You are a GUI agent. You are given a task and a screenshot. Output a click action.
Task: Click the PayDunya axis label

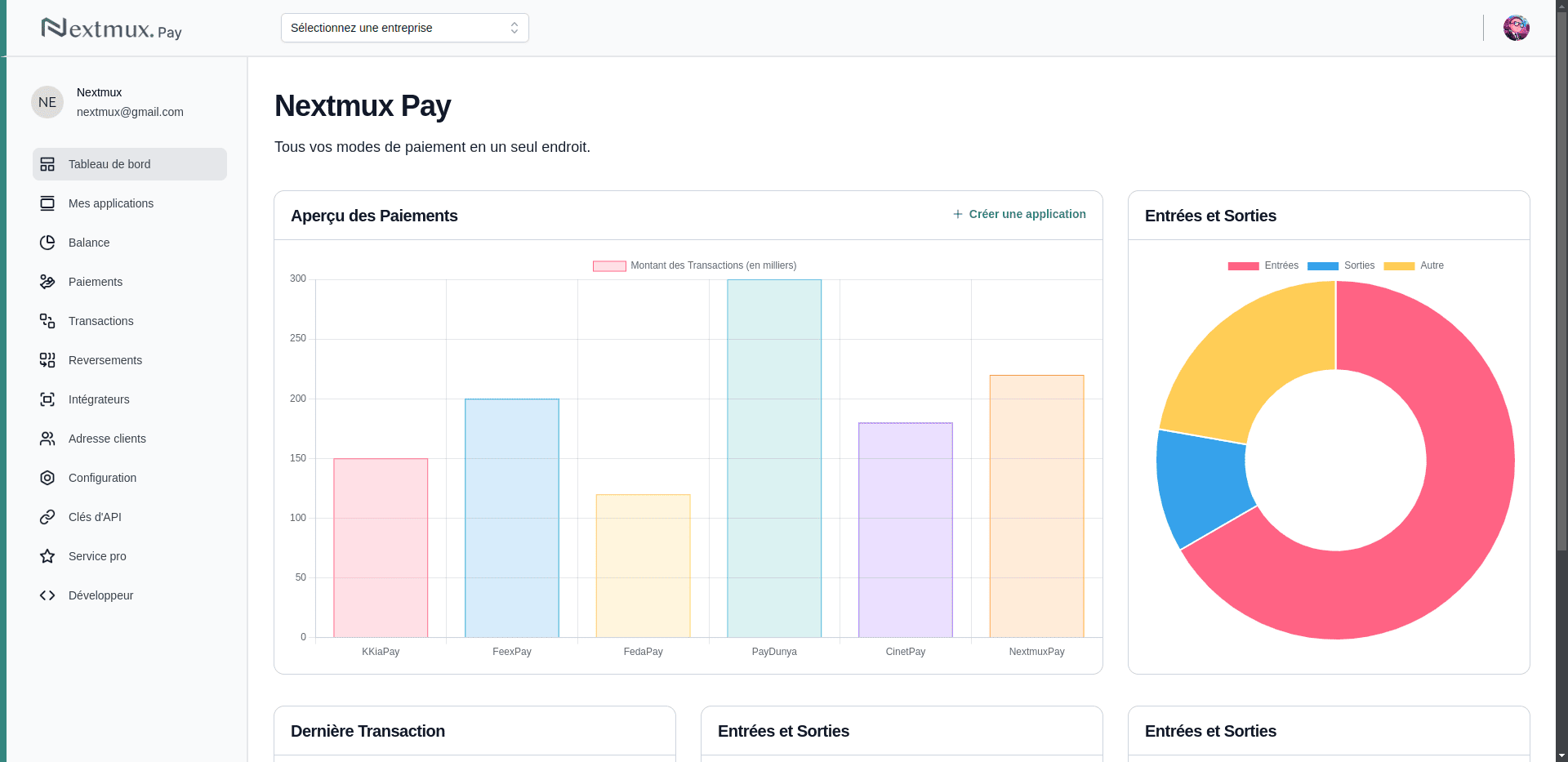point(774,652)
